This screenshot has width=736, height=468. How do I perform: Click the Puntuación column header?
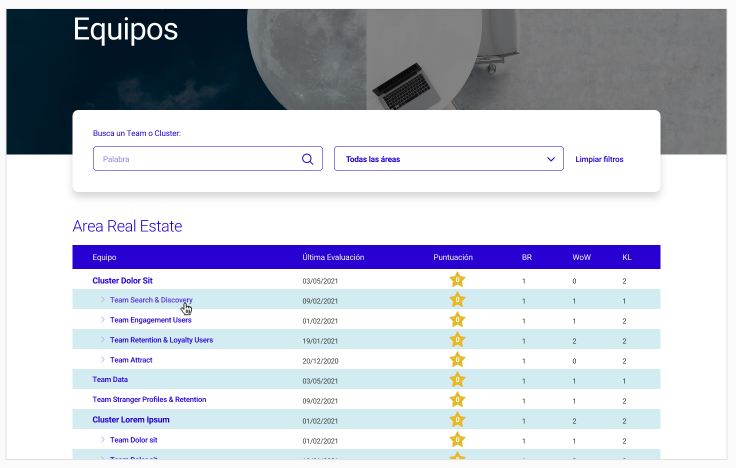(453, 257)
